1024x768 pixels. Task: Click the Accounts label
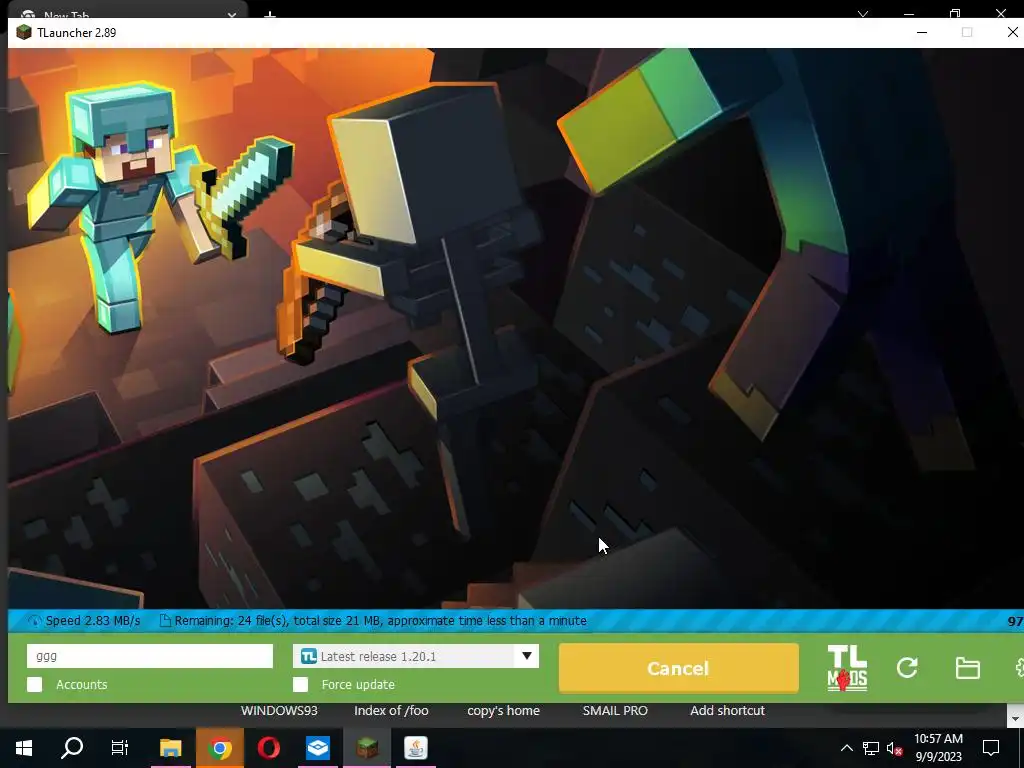[82, 684]
